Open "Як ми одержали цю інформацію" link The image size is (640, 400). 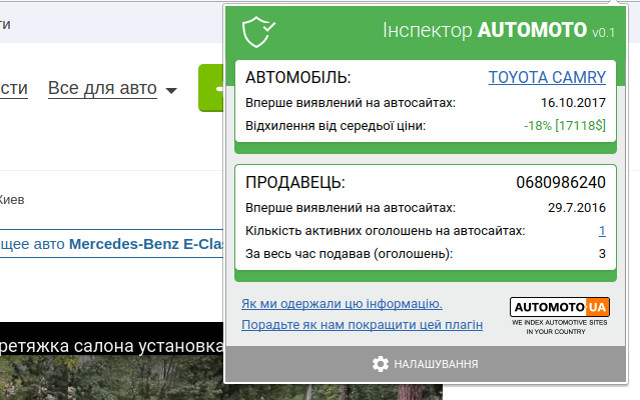(342, 304)
